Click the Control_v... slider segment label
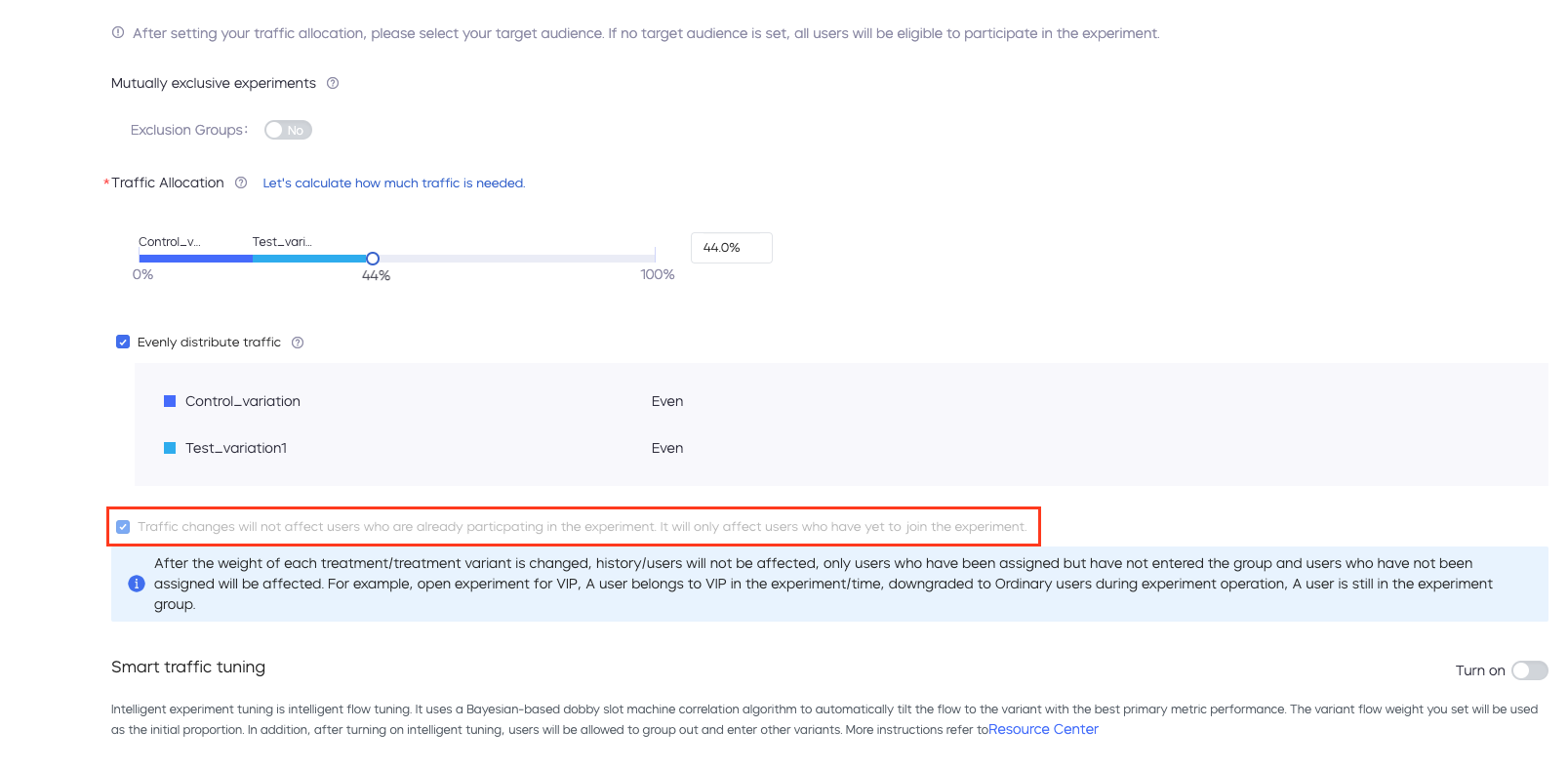1568x769 pixels. [x=170, y=241]
